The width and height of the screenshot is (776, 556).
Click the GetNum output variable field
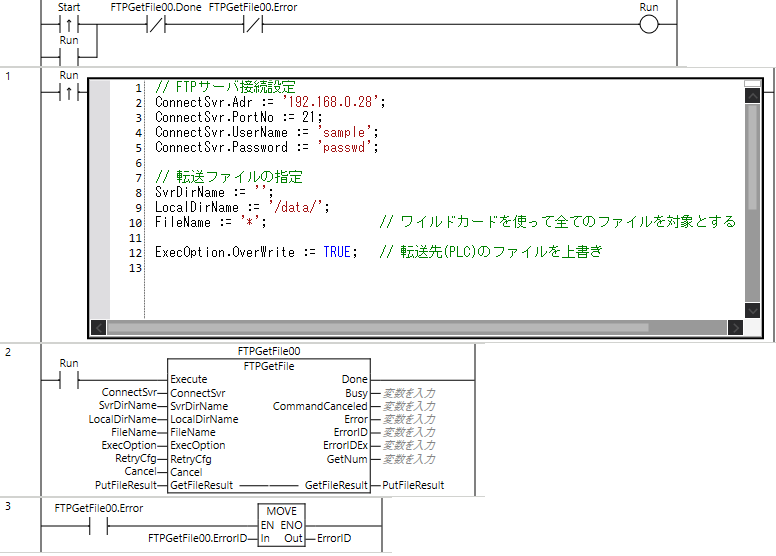410,459
